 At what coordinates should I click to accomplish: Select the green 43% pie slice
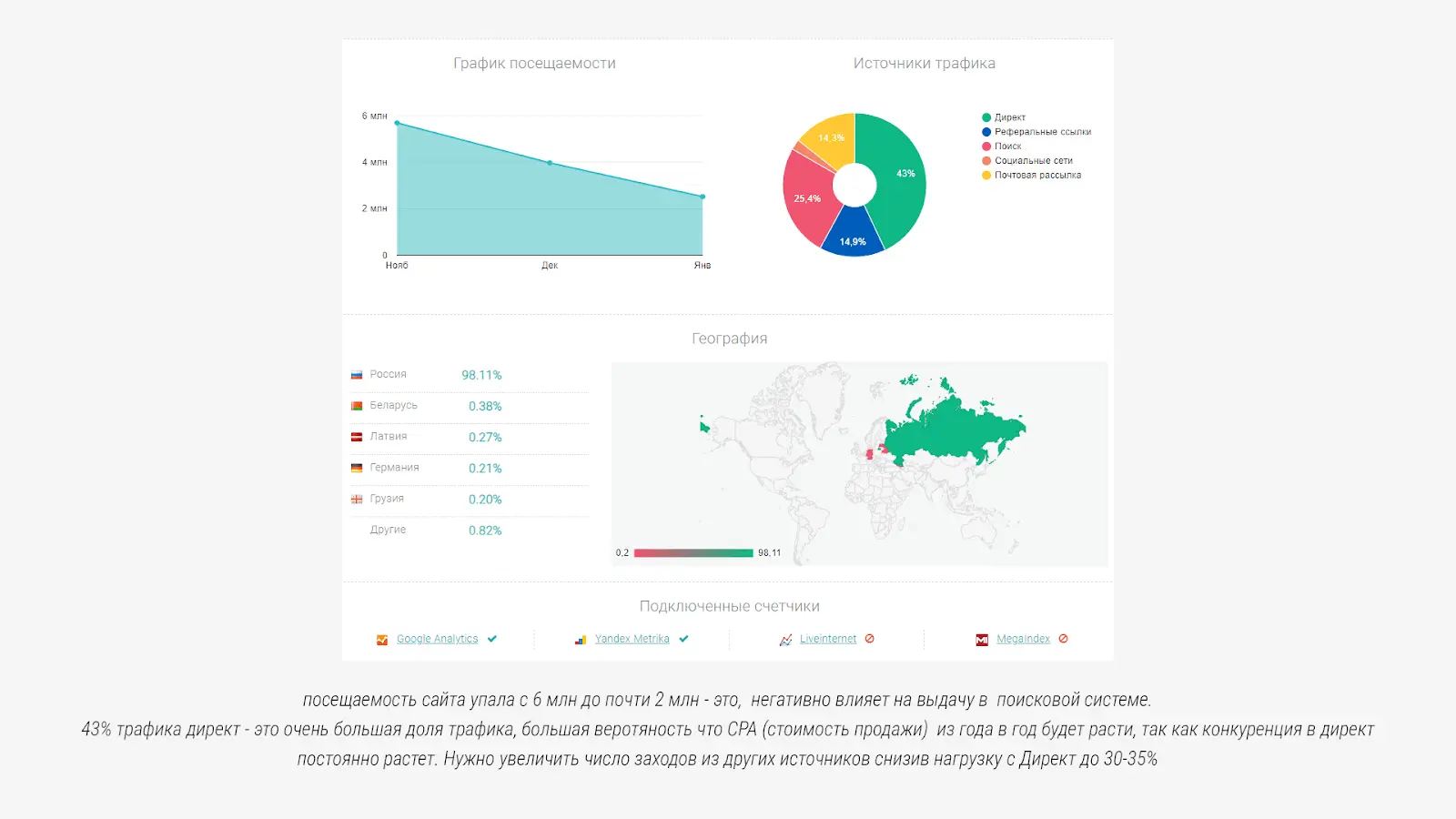tap(901, 177)
